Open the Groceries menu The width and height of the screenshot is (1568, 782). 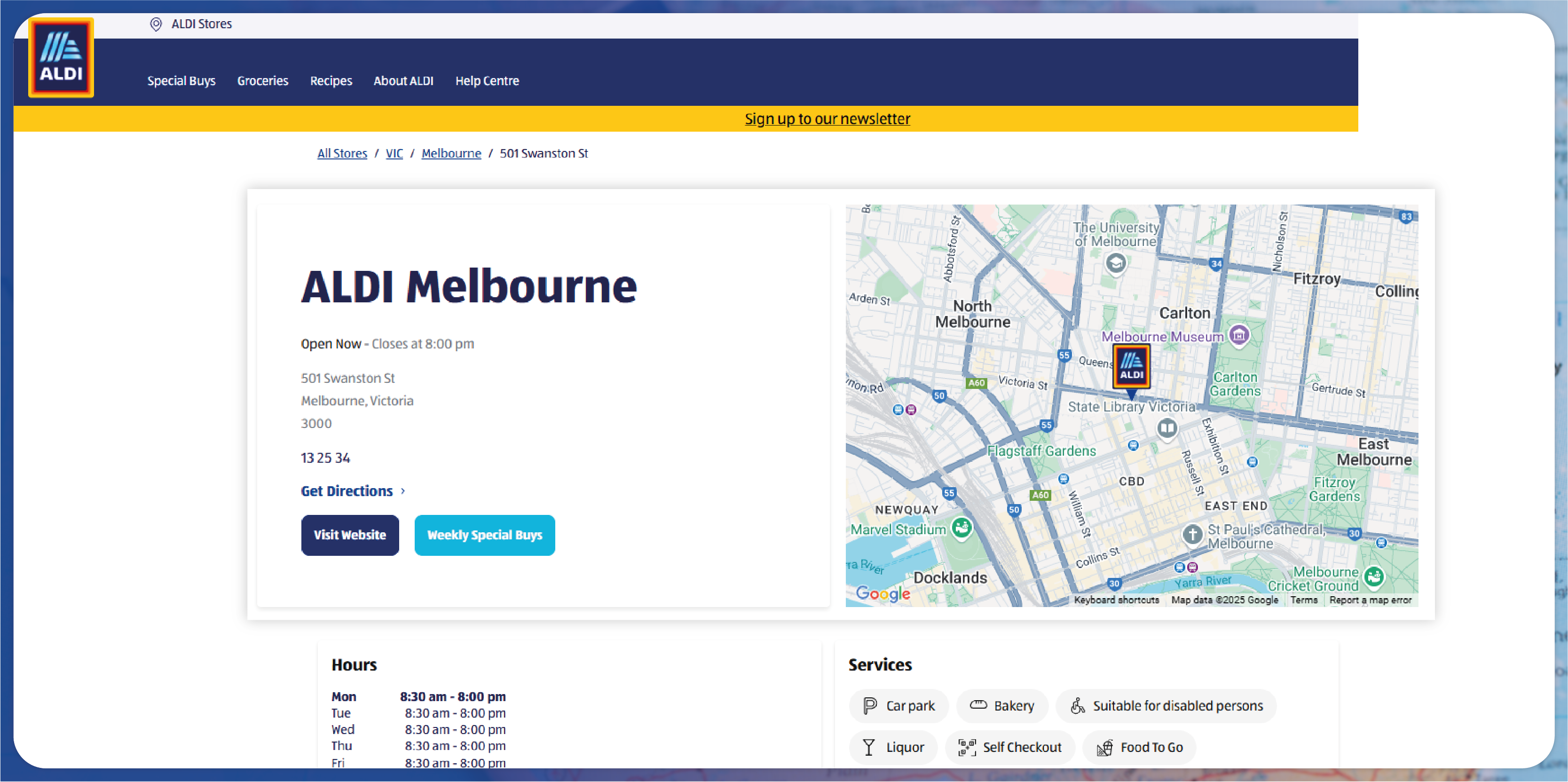click(263, 81)
